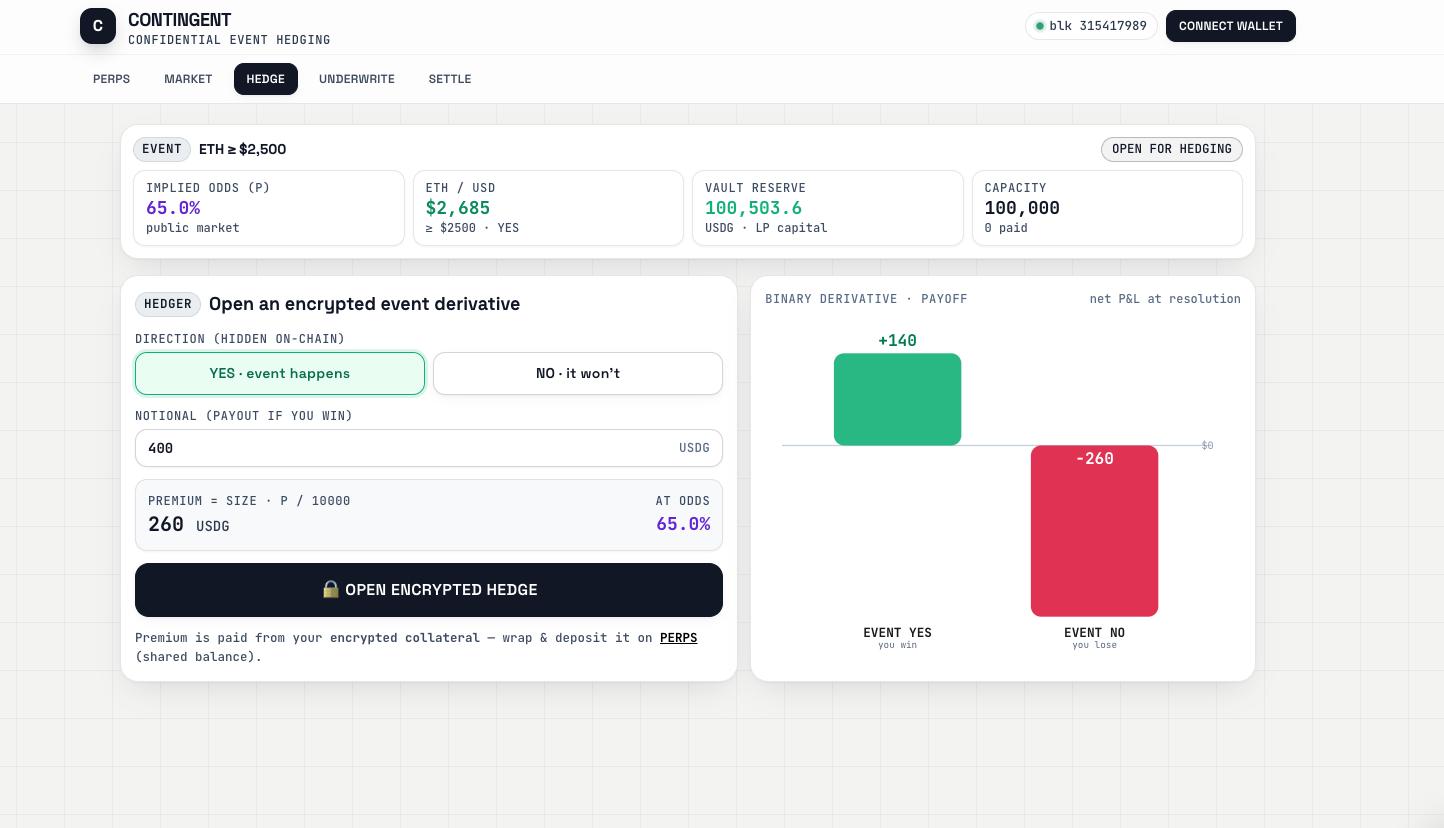Screen dimensions: 1444x828
Task: Open the PERPS tab
Action: click(111, 79)
